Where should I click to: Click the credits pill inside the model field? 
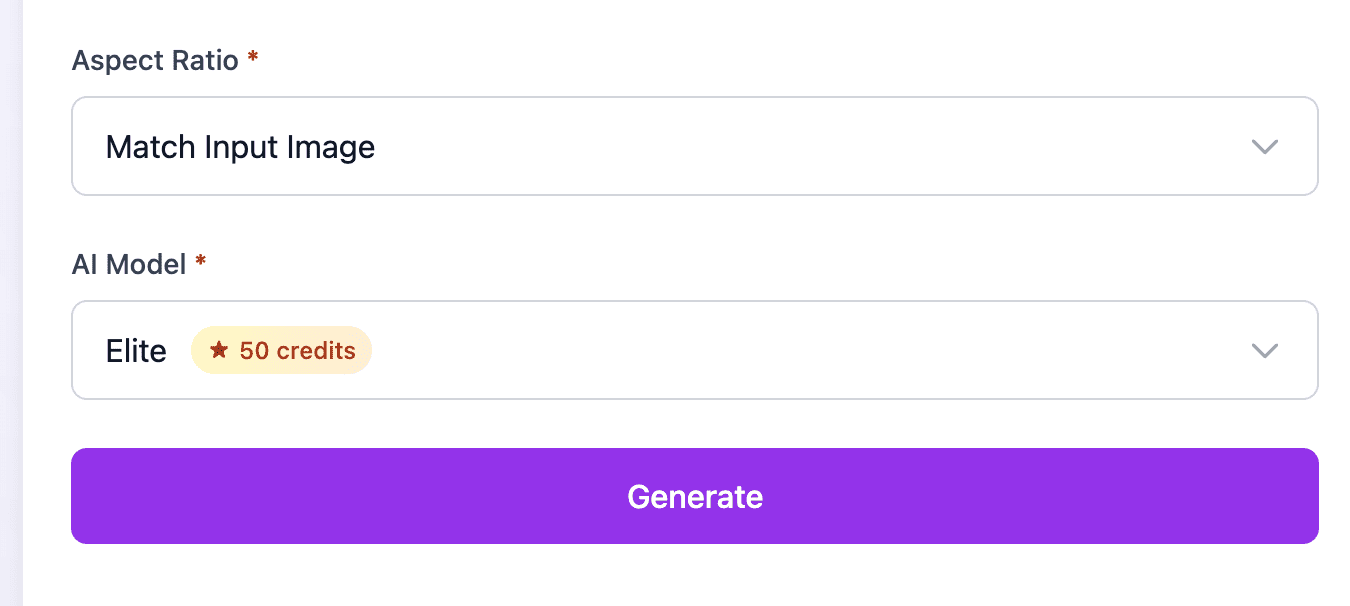(x=281, y=350)
